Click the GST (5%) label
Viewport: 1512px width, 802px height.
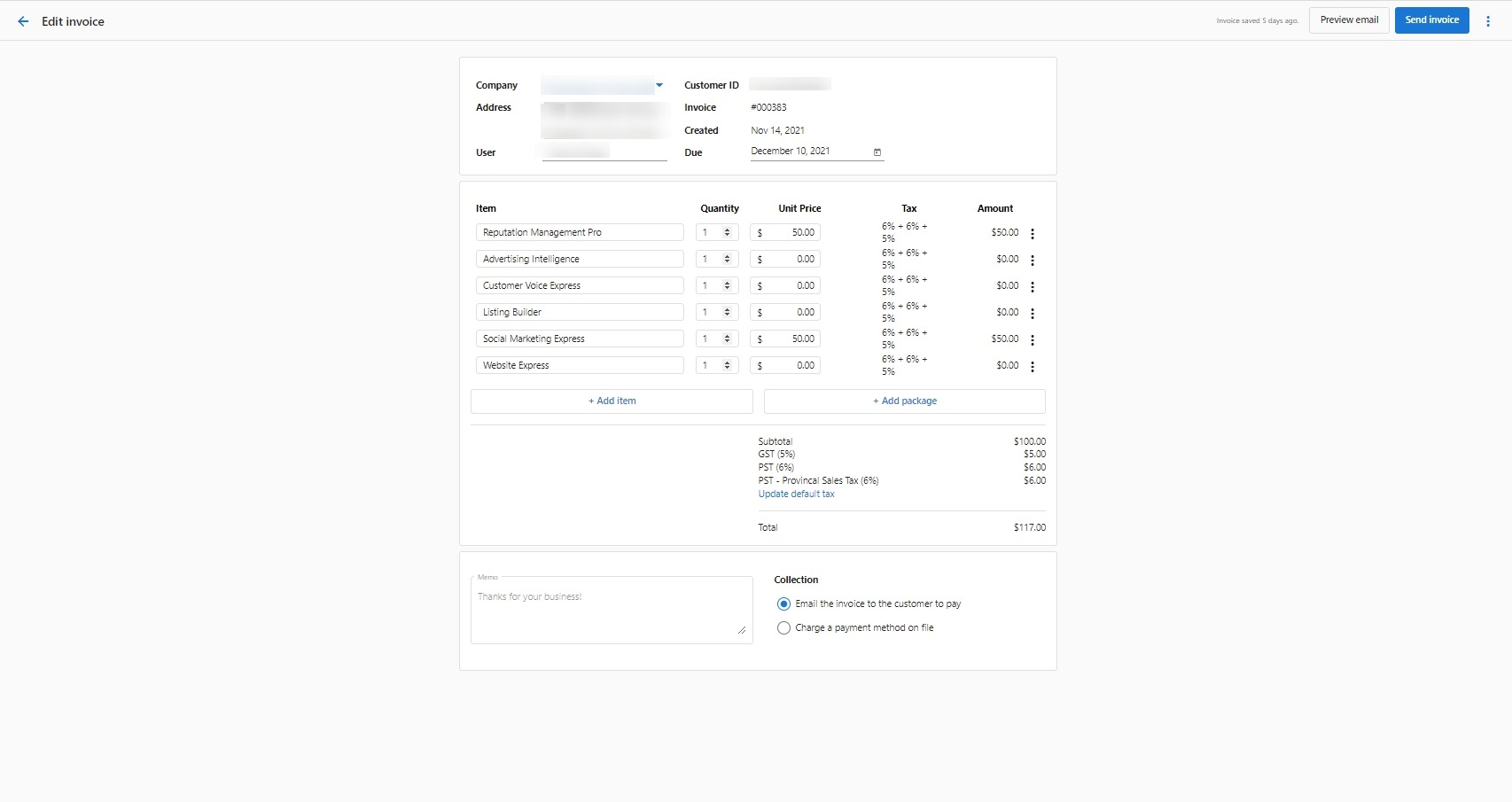(x=776, y=455)
